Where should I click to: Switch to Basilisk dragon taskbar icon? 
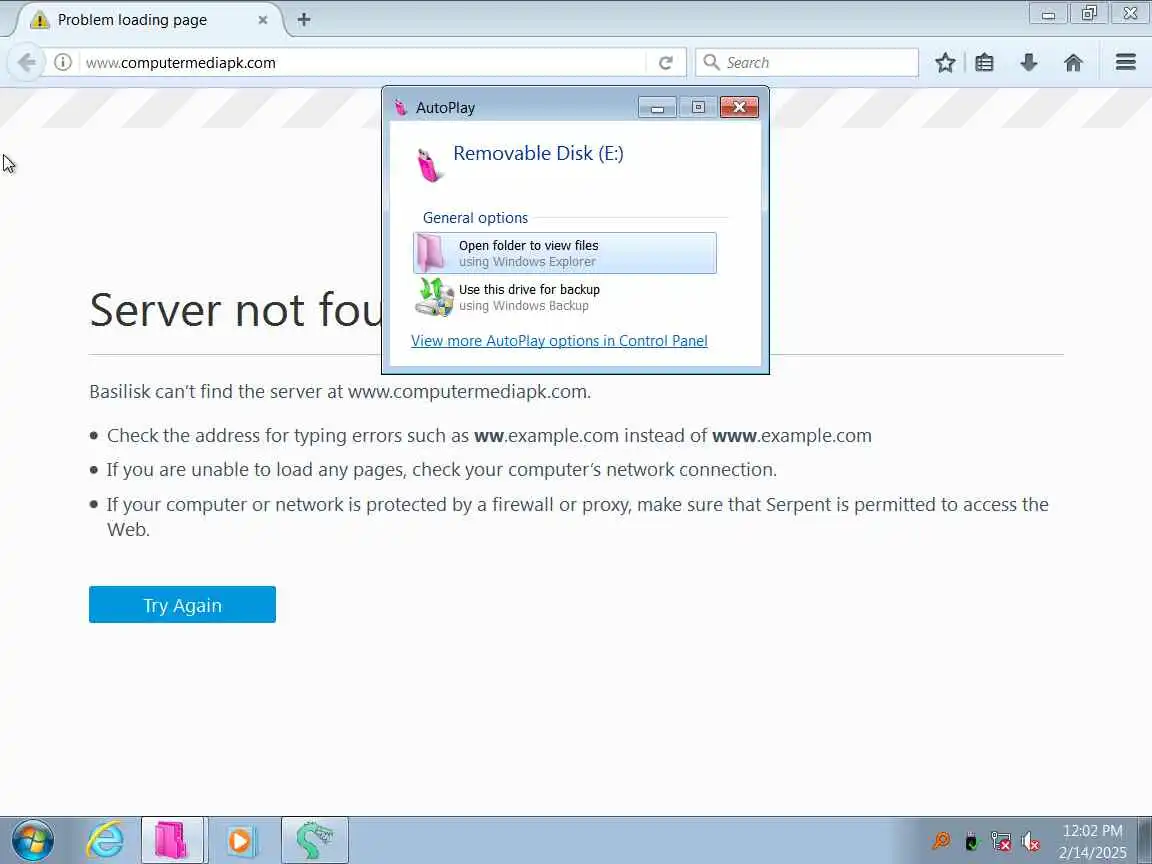(314, 840)
